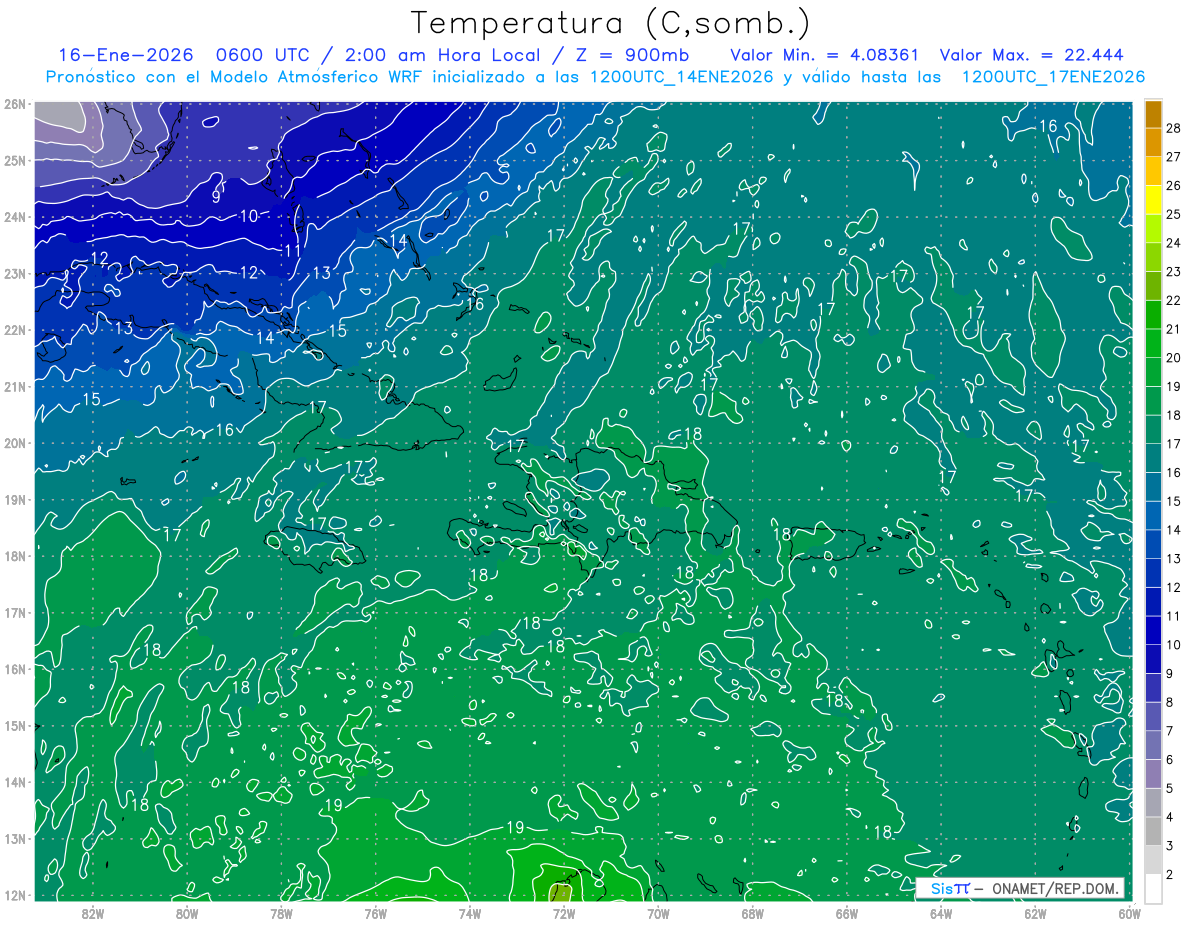Viewport: 1200px width, 927px height.
Task: Click the orange swatch between 27 and 28
Action: [1154, 143]
